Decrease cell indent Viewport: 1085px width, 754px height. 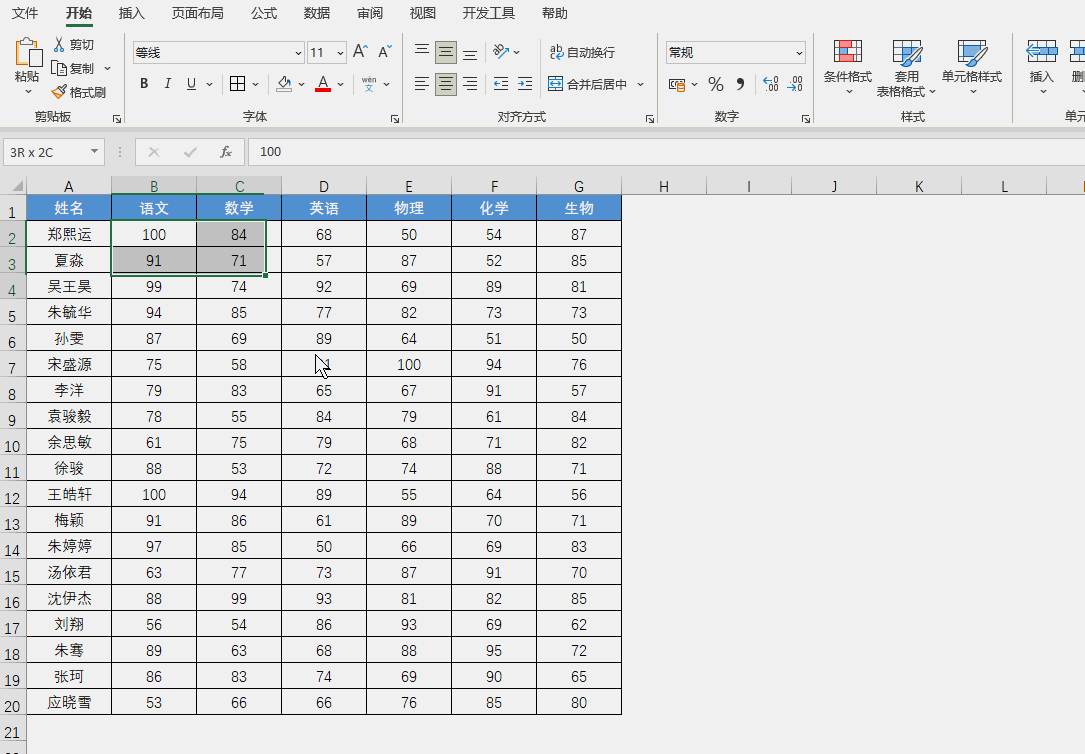501,84
